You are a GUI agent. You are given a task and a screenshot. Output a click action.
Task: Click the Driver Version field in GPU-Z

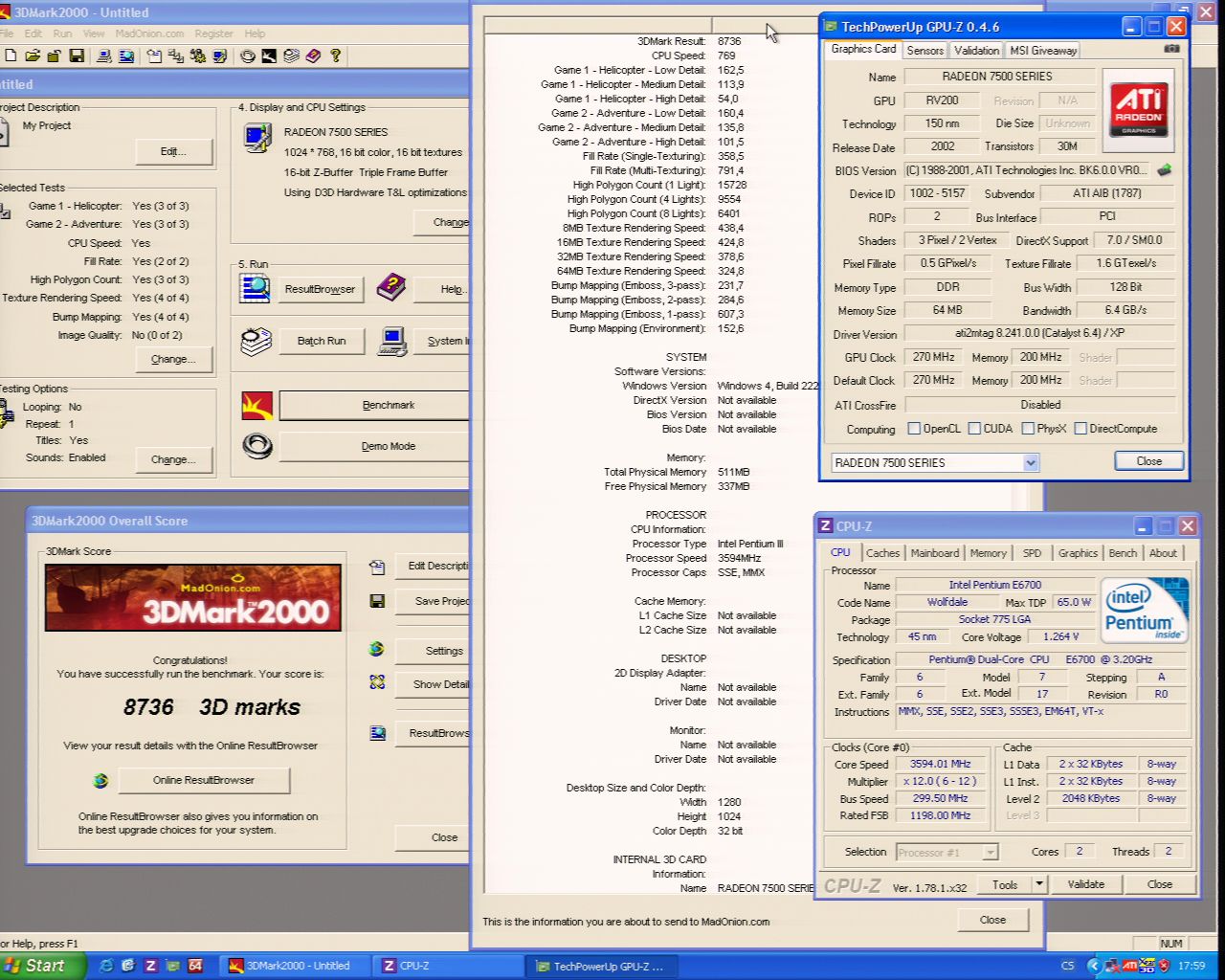[1039, 334]
